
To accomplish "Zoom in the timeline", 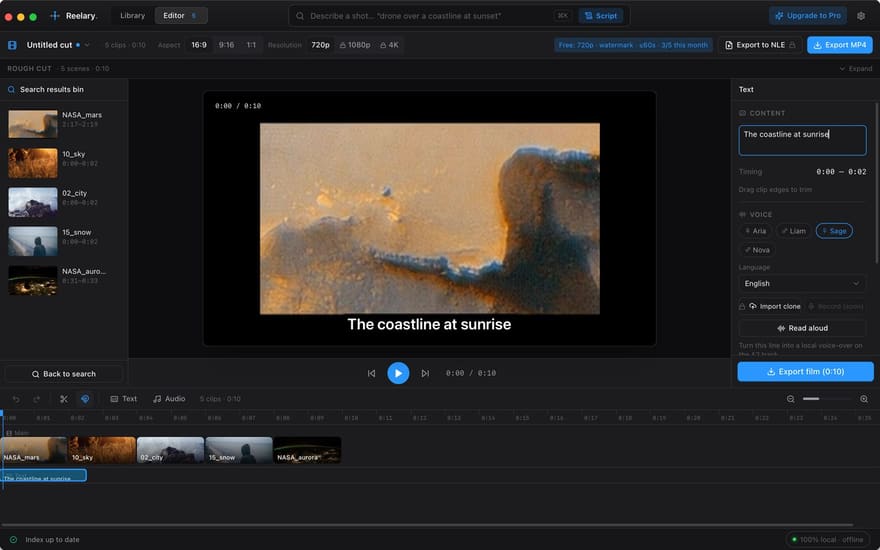I will 864,399.
